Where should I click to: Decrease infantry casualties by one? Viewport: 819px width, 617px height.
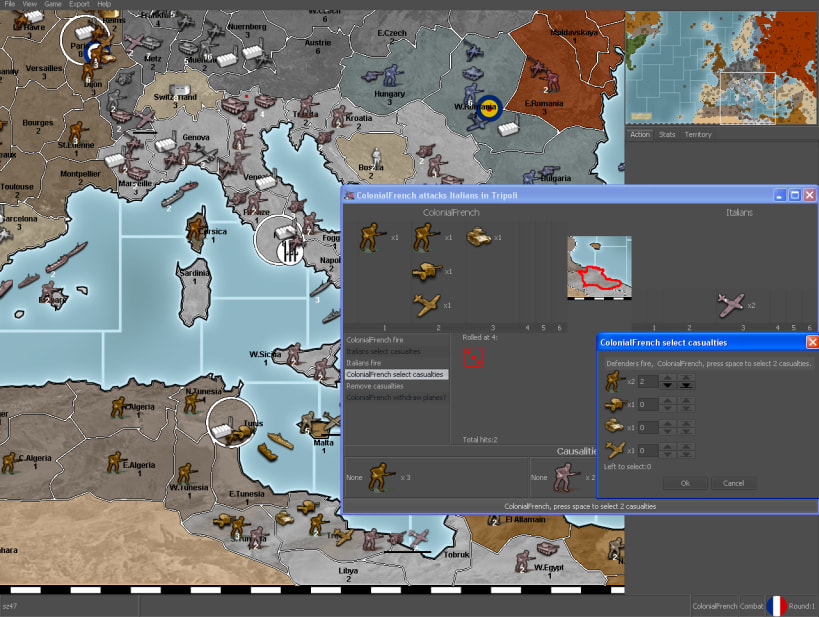[x=668, y=385]
